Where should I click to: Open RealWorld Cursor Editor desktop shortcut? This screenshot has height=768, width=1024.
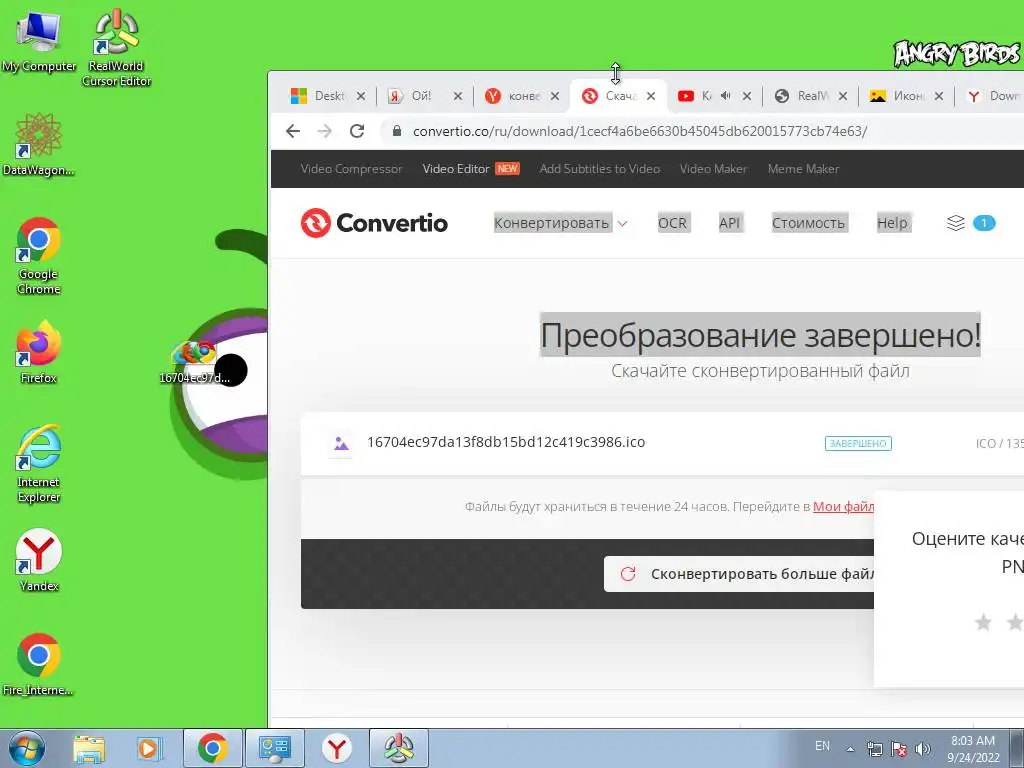(116, 47)
